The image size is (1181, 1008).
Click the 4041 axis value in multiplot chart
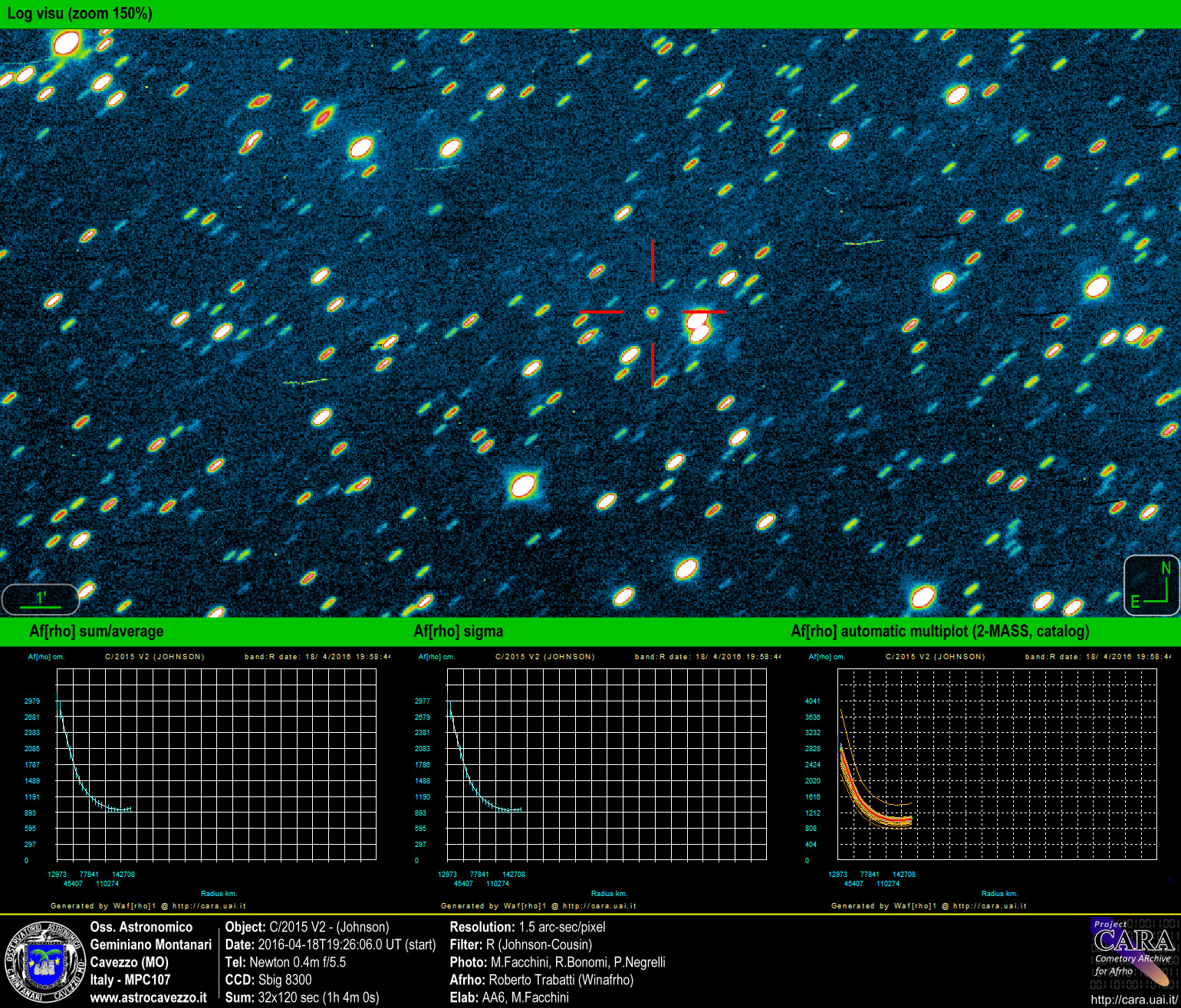tap(813, 701)
